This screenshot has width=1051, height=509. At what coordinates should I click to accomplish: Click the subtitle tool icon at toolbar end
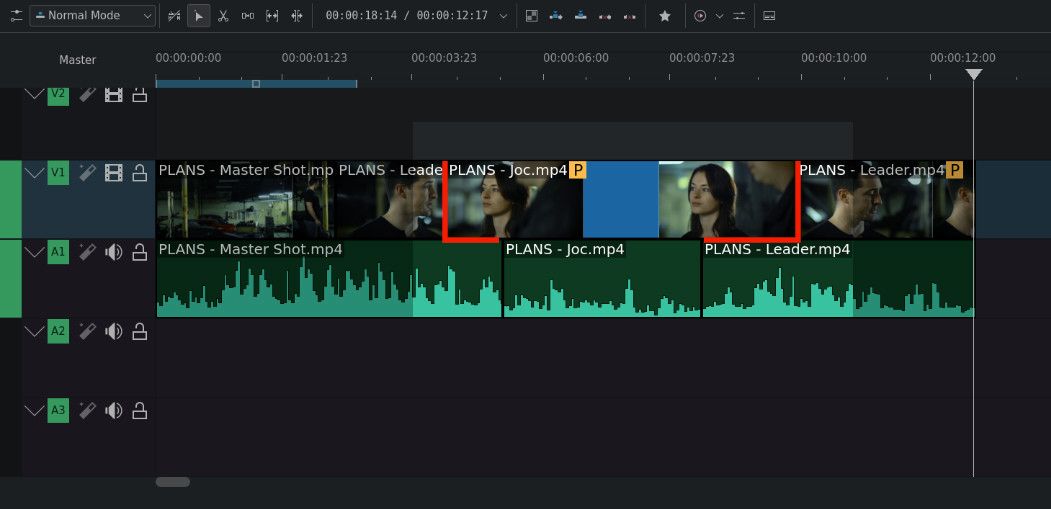point(769,16)
